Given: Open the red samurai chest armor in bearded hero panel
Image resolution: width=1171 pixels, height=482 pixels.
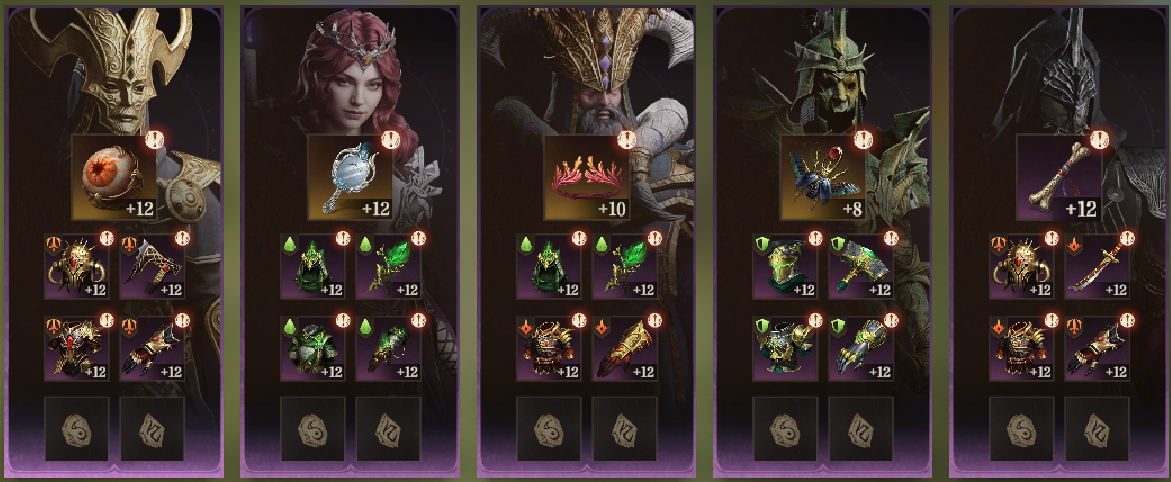Looking at the screenshot, I should [x=549, y=349].
